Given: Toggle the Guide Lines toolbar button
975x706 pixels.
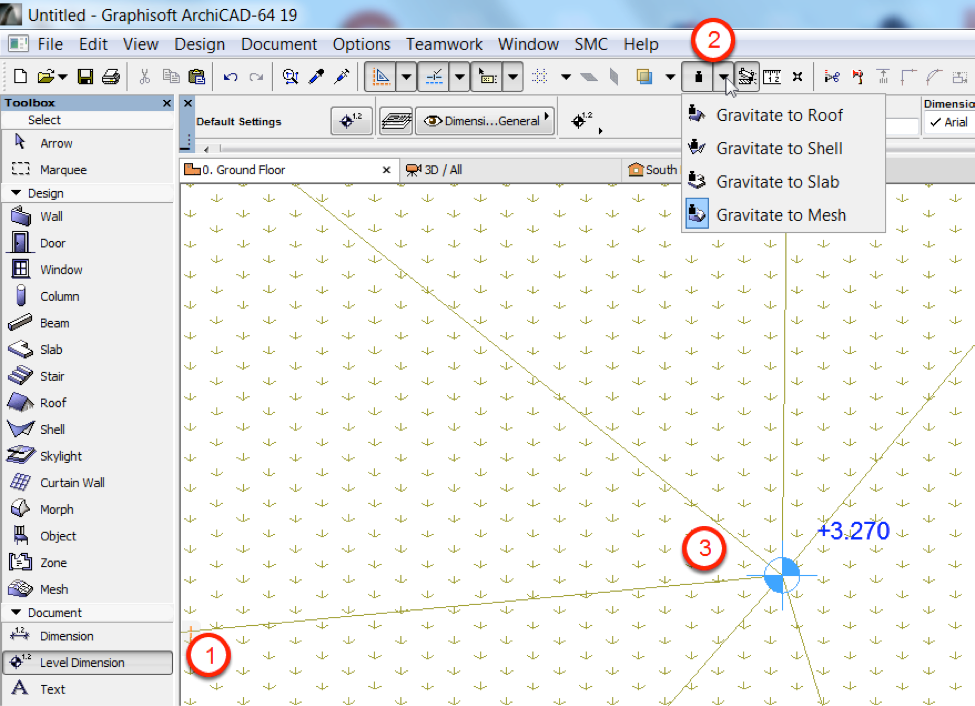Looking at the screenshot, I should (x=380, y=77).
